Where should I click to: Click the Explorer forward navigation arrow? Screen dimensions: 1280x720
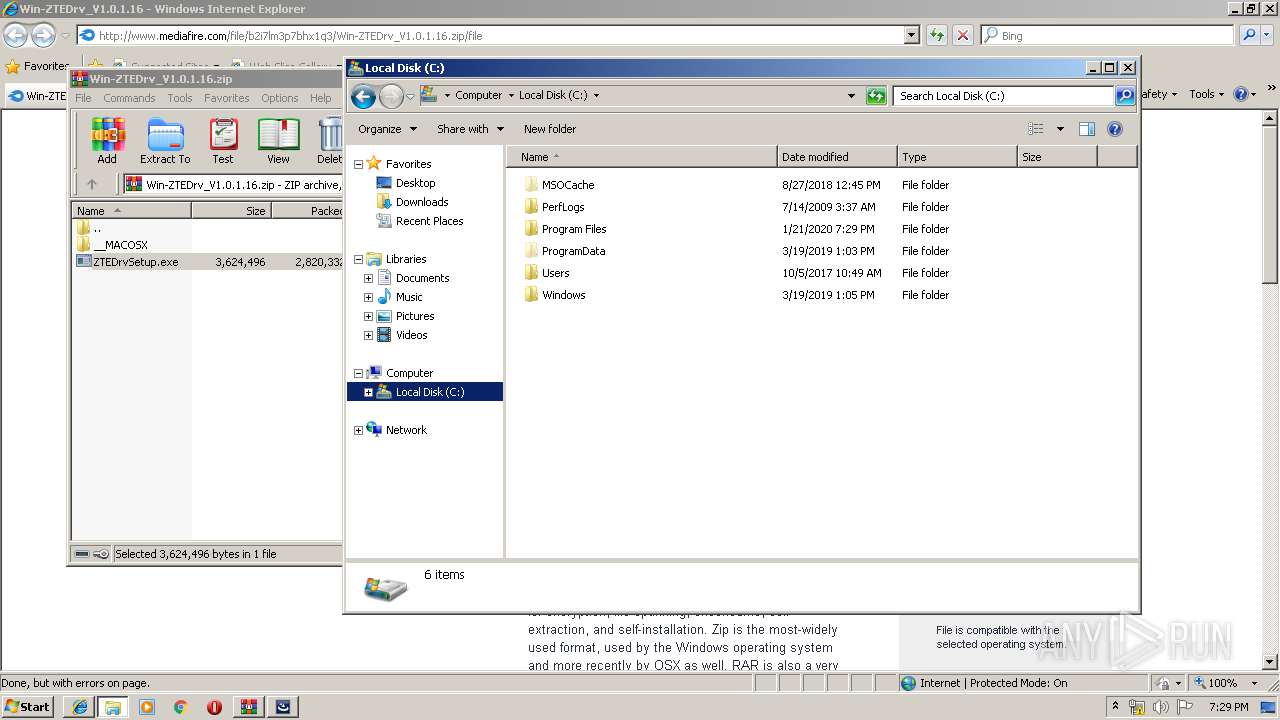tap(391, 96)
